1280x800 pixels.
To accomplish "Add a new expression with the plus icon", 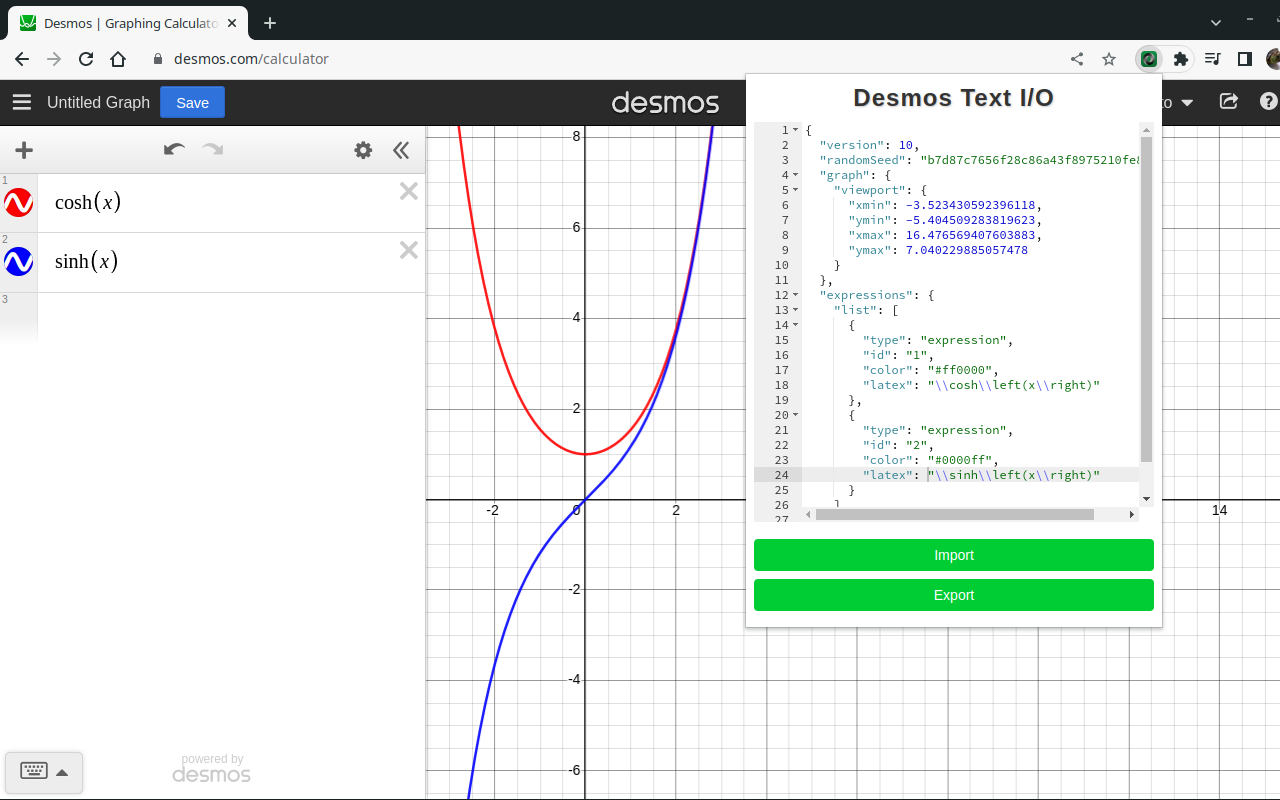I will (x=24, y=149).
